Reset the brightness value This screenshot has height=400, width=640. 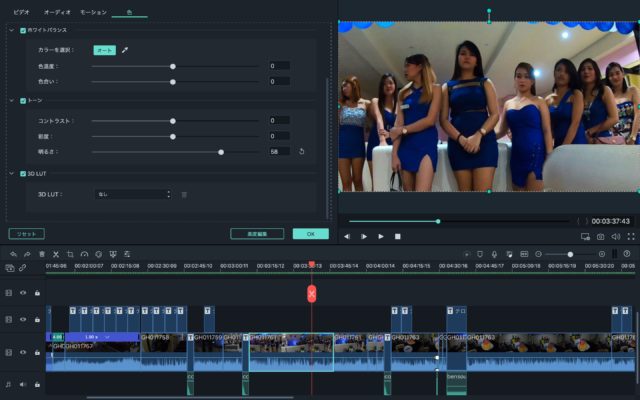coord(302,152)
